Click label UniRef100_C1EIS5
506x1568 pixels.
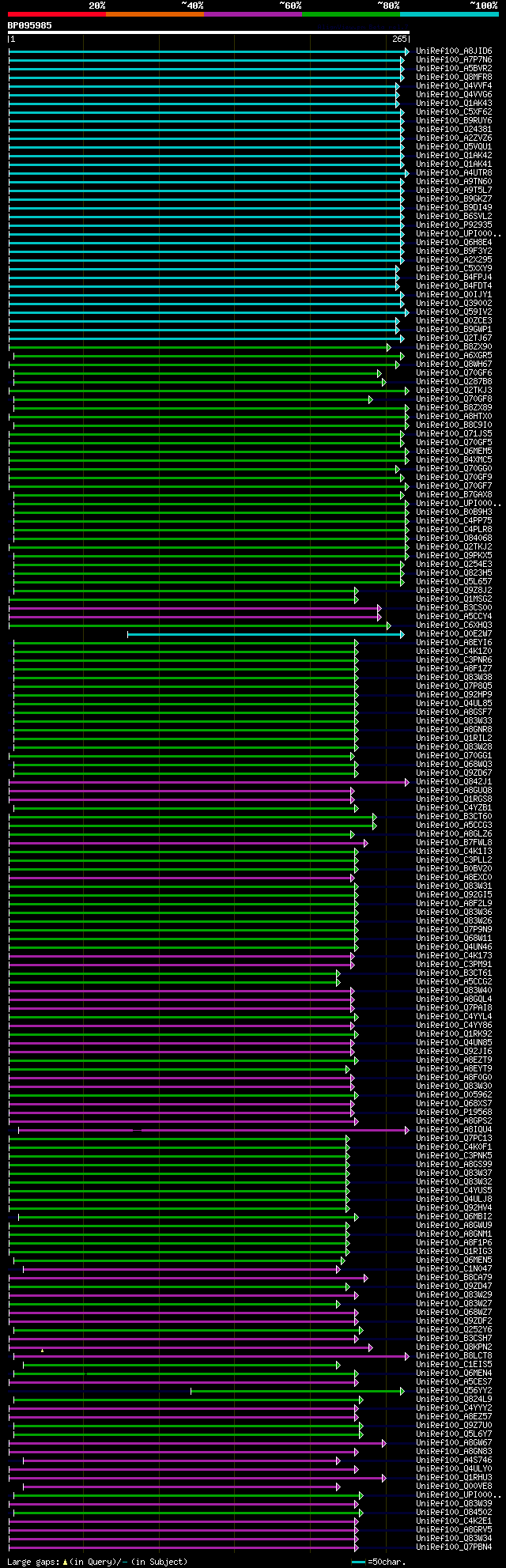click(454, 1365)
